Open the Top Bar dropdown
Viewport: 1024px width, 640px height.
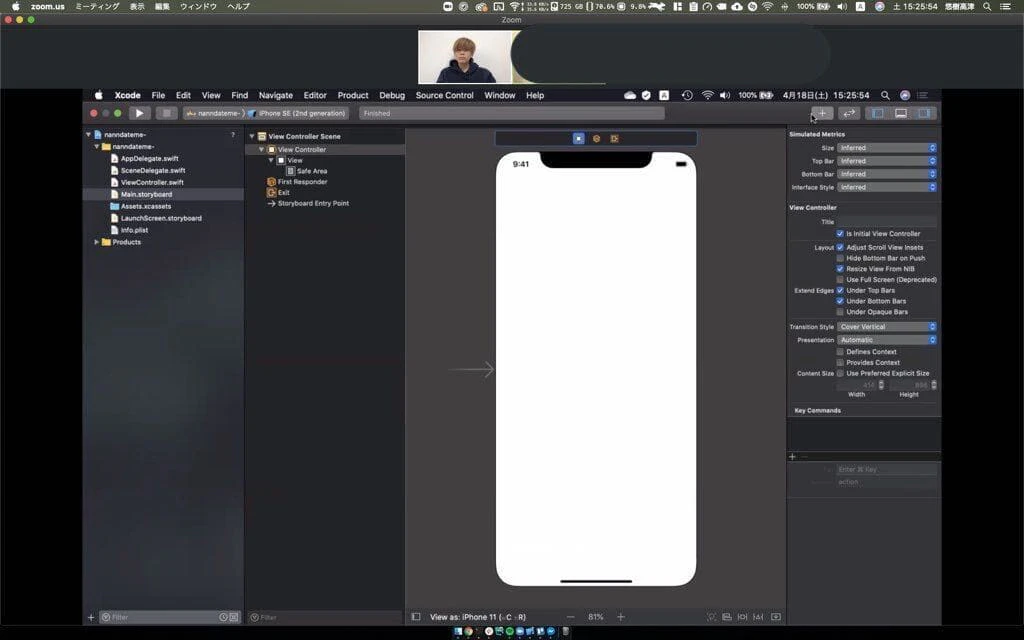click(x=887, y=161)
